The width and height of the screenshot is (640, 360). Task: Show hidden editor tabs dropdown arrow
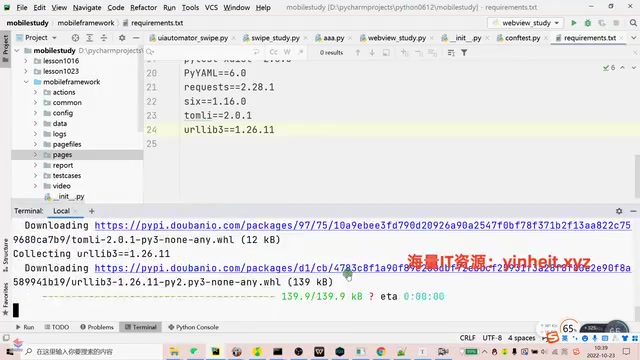tap(633, 38)
